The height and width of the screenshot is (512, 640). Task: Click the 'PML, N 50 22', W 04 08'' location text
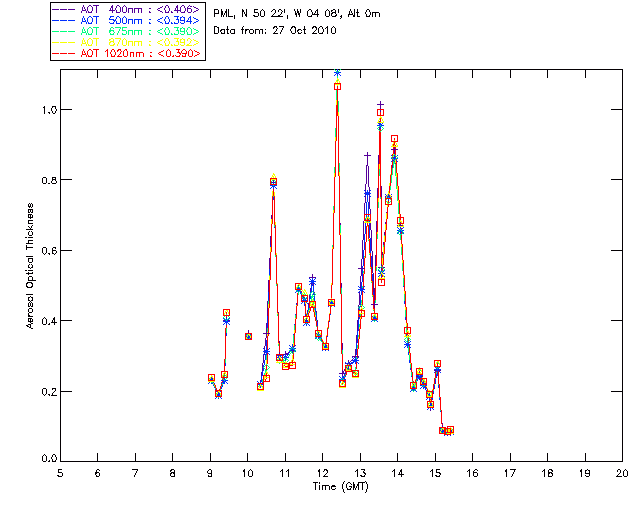coord(279,13)
